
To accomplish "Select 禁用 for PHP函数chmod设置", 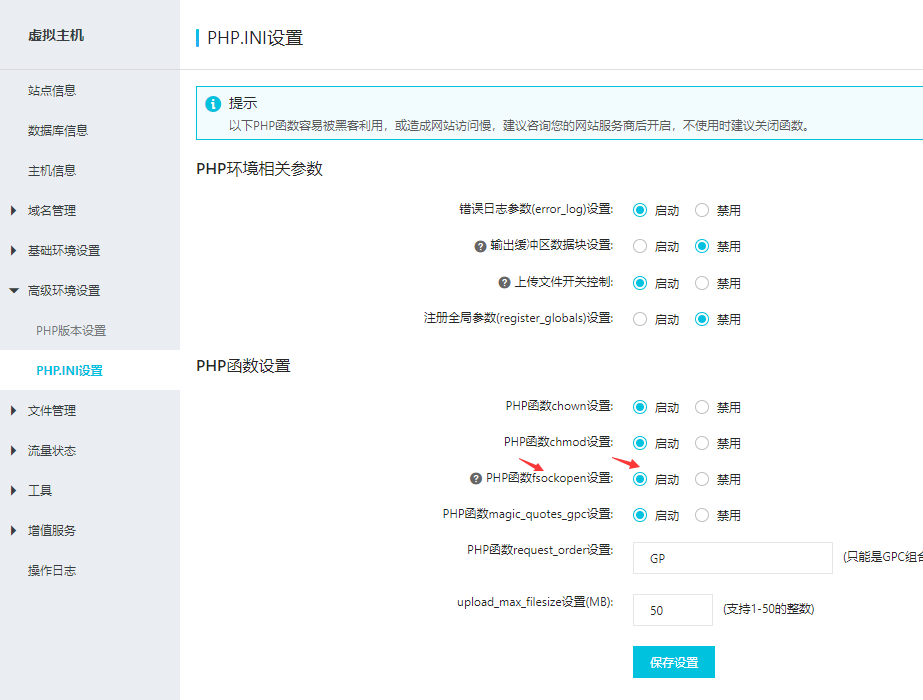I will tap(702, 443).
